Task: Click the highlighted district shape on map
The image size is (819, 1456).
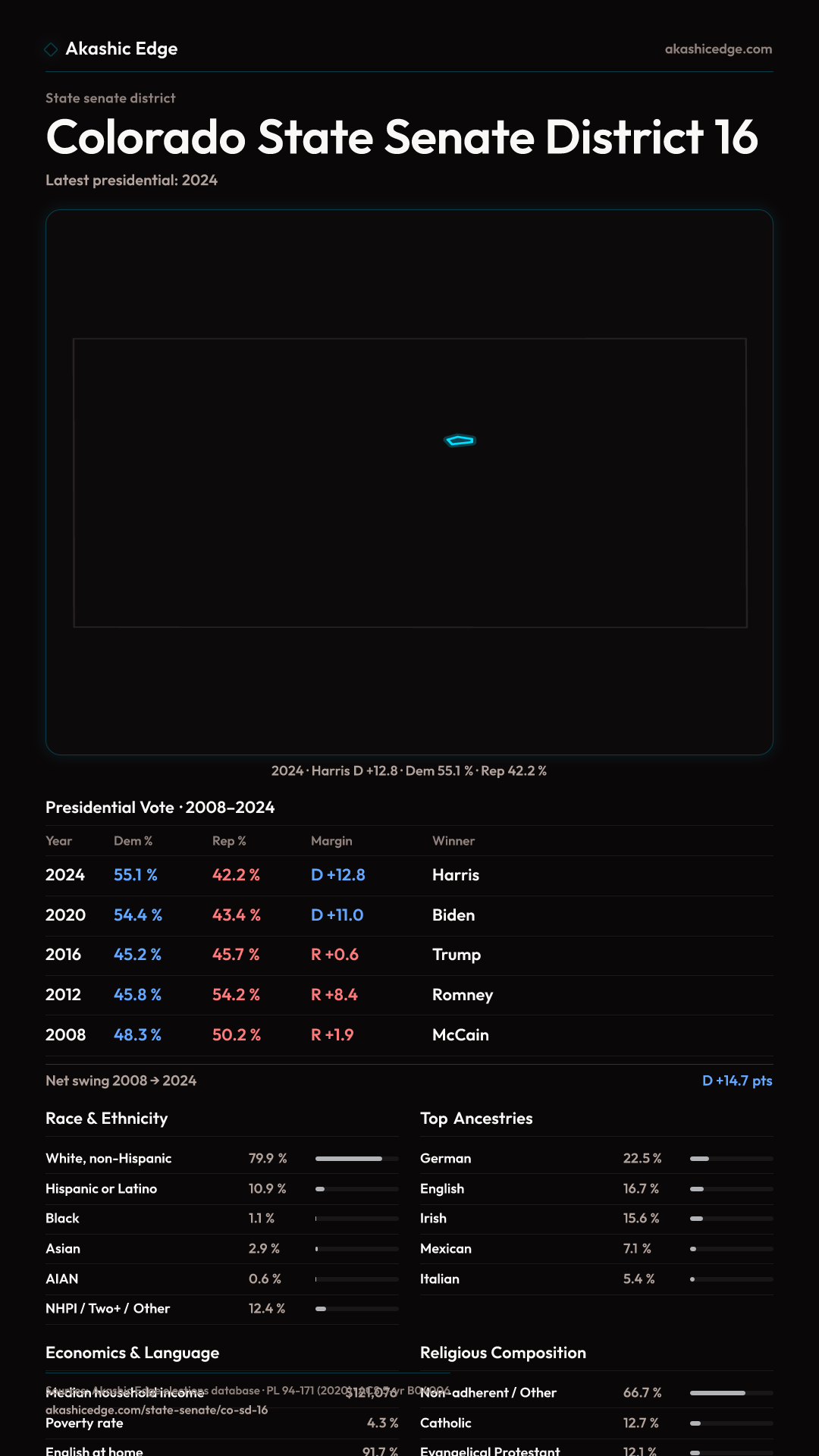Action: pyautogui.click(x=460, y=441)
